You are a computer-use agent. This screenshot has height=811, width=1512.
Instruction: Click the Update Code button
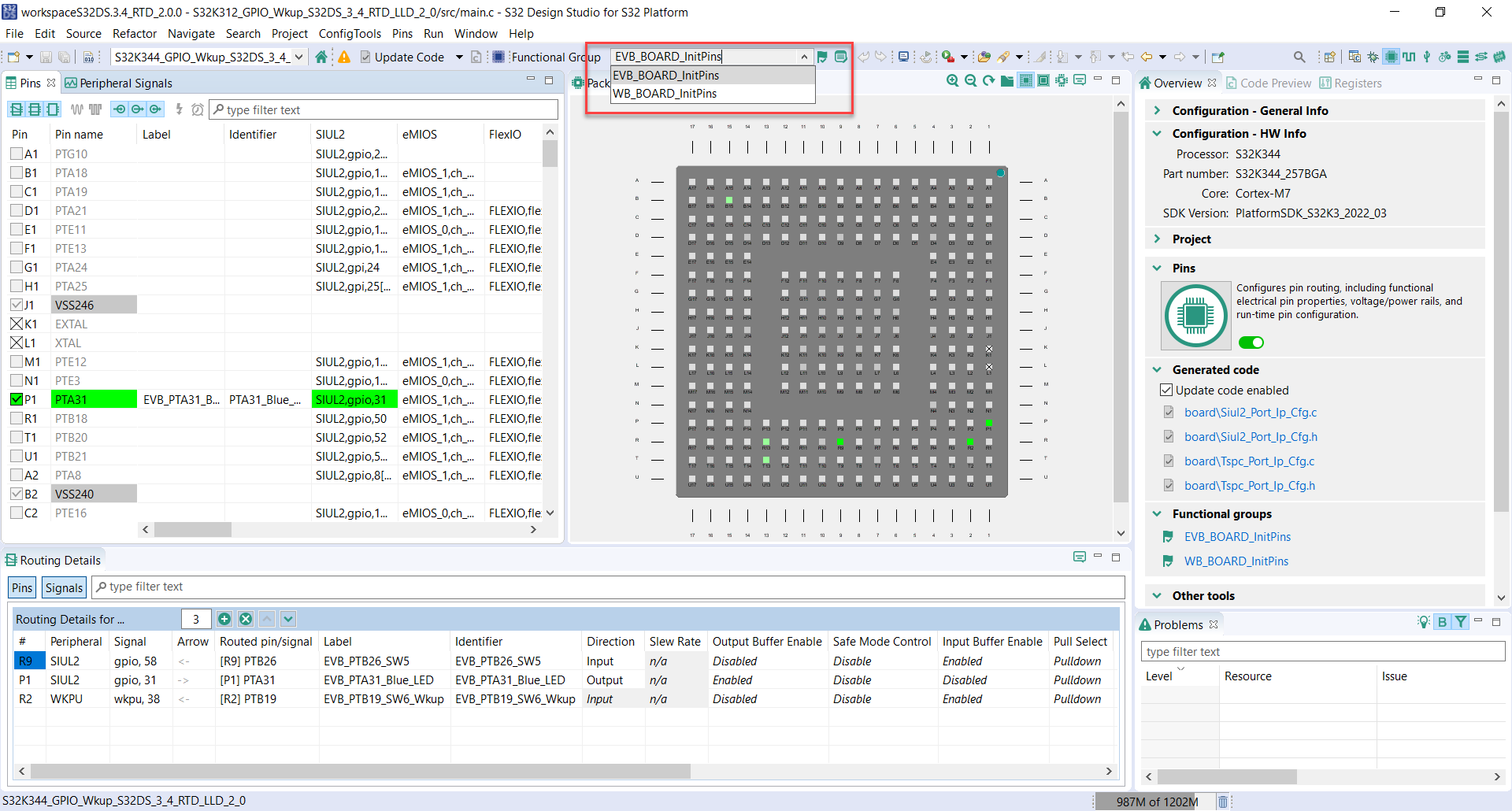click(x=402, y=57)
